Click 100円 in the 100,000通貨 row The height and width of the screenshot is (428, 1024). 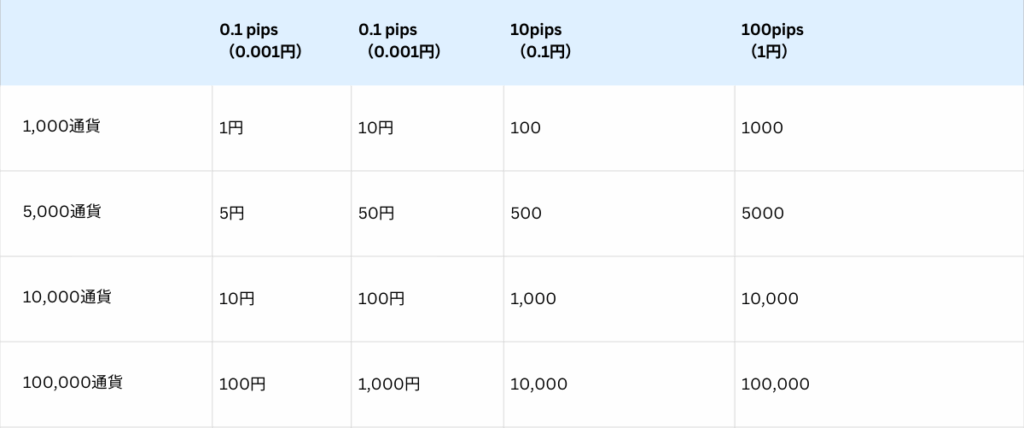click(x=241, y=384)
